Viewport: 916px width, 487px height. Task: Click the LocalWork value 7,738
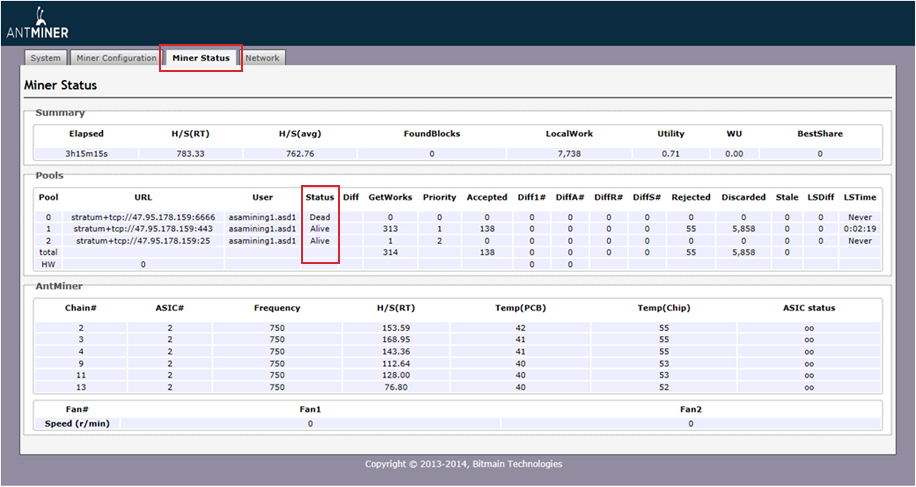coord(569,154)
